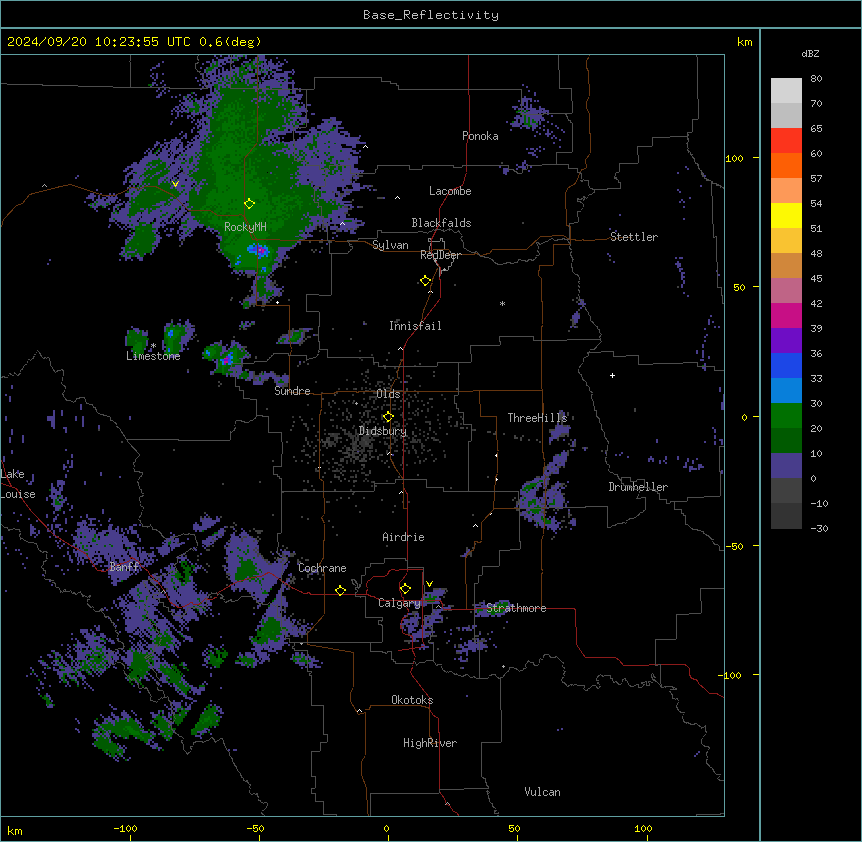The height and width of the screenshot is (842, 862).
Task: Click the Blackfalds city label
Action: point(441,223)
